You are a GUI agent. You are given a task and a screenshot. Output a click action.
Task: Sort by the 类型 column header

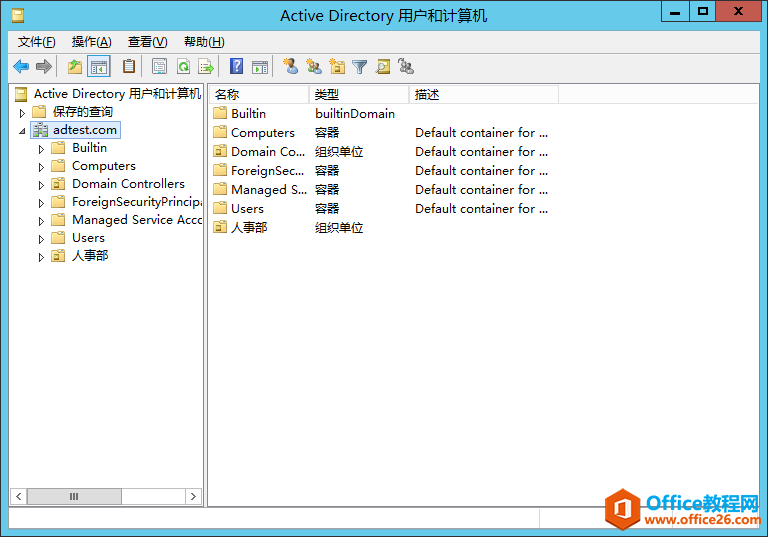coord(359,95)
